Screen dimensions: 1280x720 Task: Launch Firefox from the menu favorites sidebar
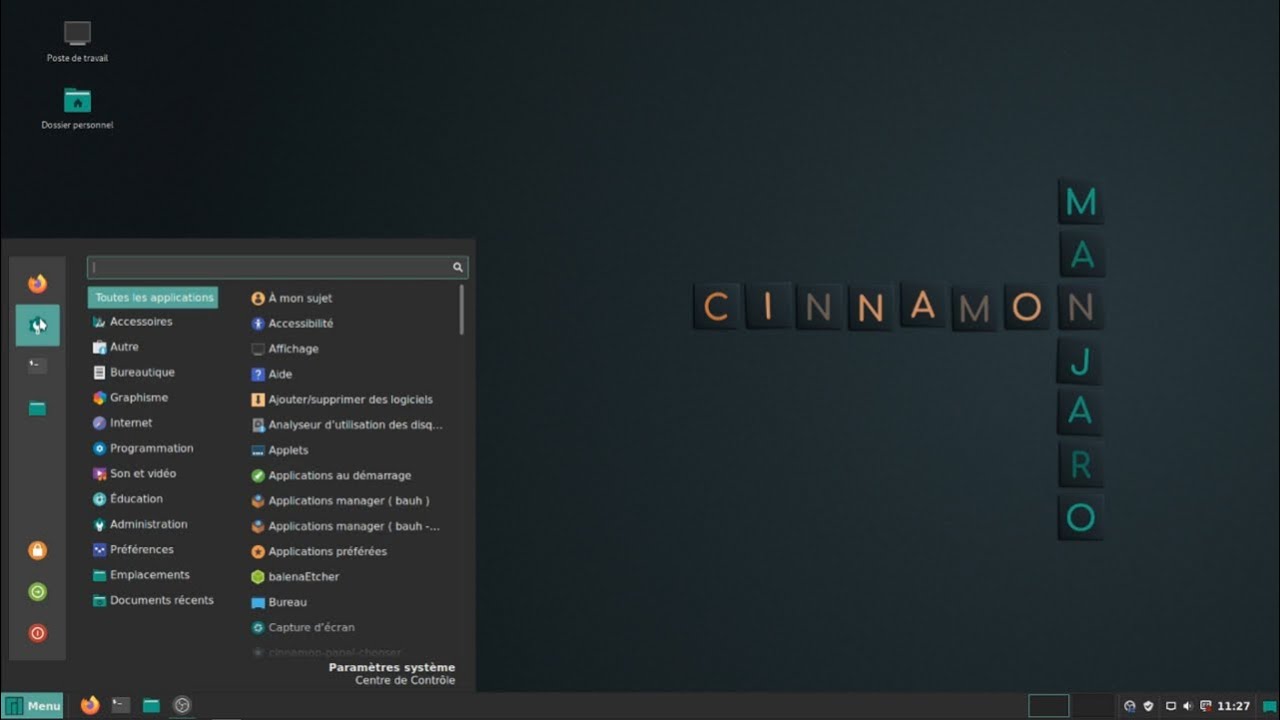[x=37, y=283]
